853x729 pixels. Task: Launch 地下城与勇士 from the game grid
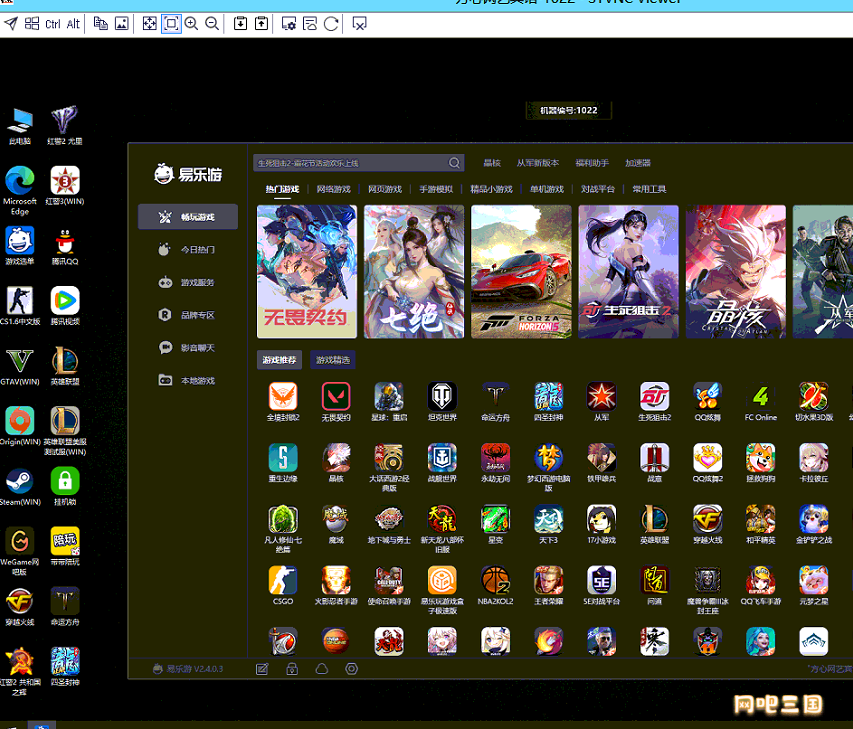point(389,524)
